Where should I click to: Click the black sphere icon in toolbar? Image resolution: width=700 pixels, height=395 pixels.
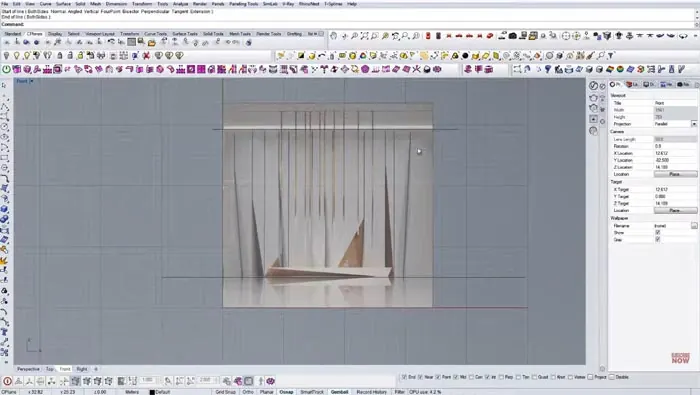pyautogui.click(x=465, y=56)
